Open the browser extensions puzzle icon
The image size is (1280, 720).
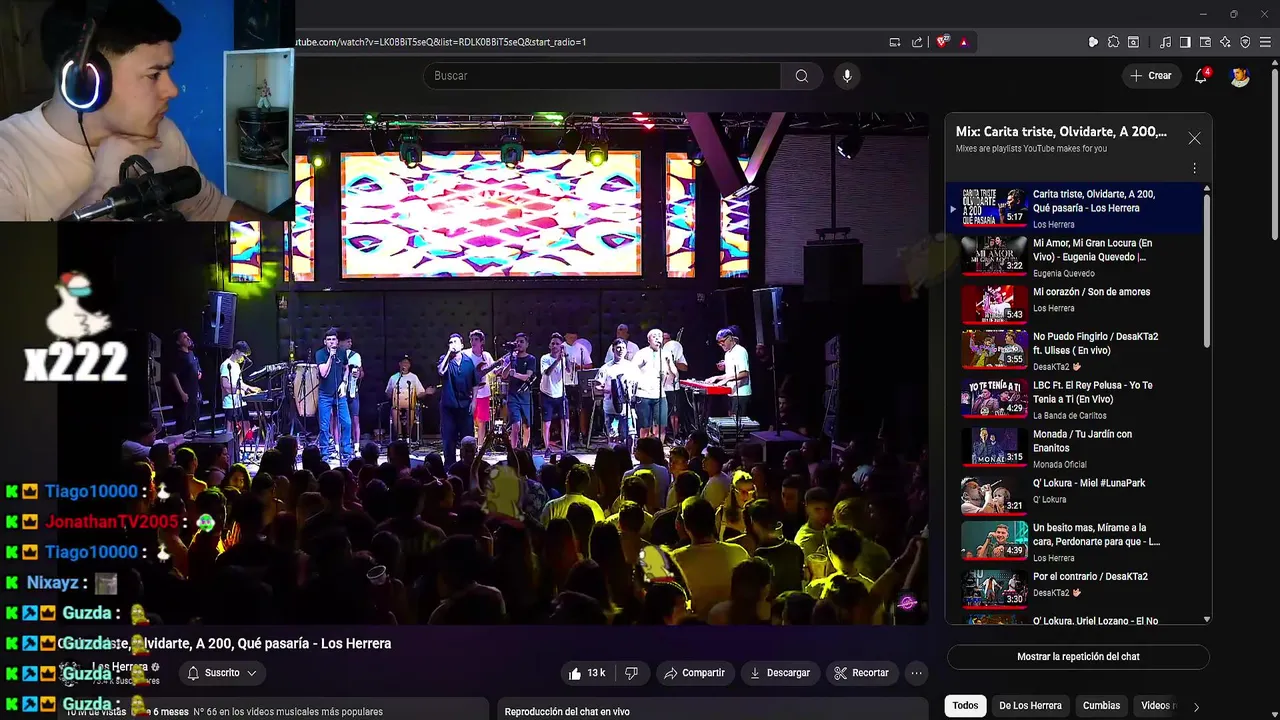coord(1113,42)
